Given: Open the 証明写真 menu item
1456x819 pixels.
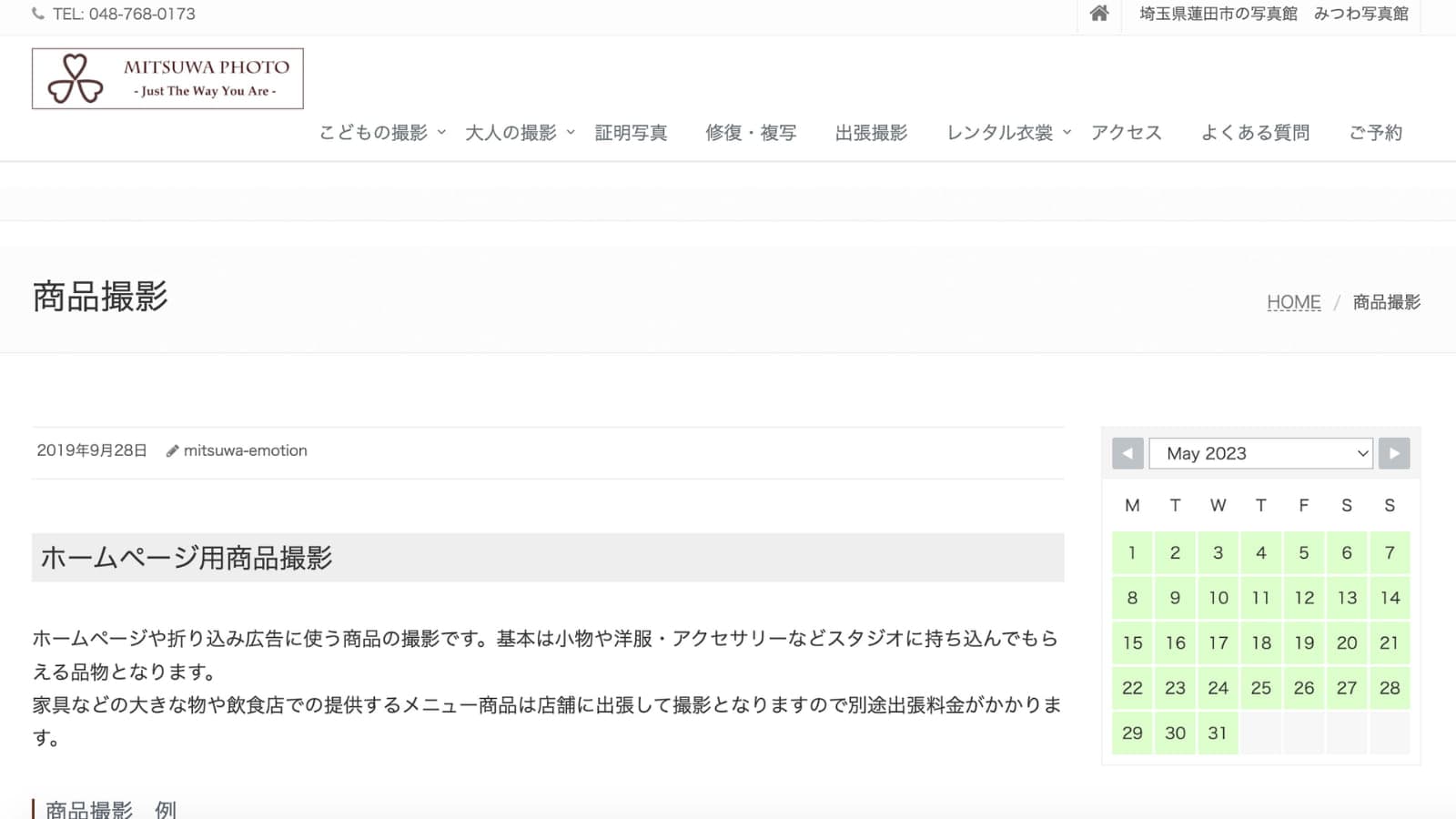Looking at the screenshot, I should (631, 133).
